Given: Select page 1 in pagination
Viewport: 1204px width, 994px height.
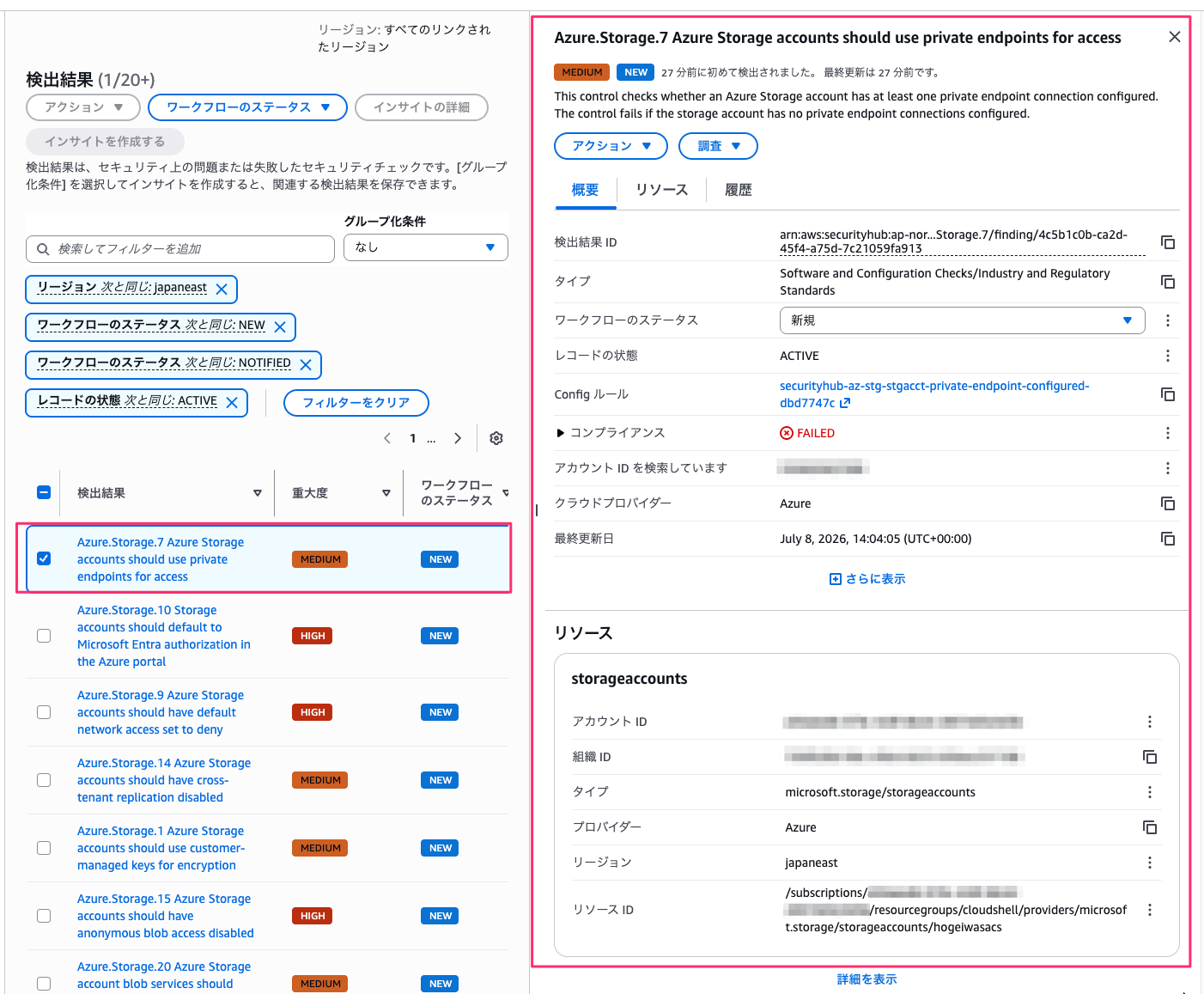Looking at the screenshot, I should (x=413, y=438).
